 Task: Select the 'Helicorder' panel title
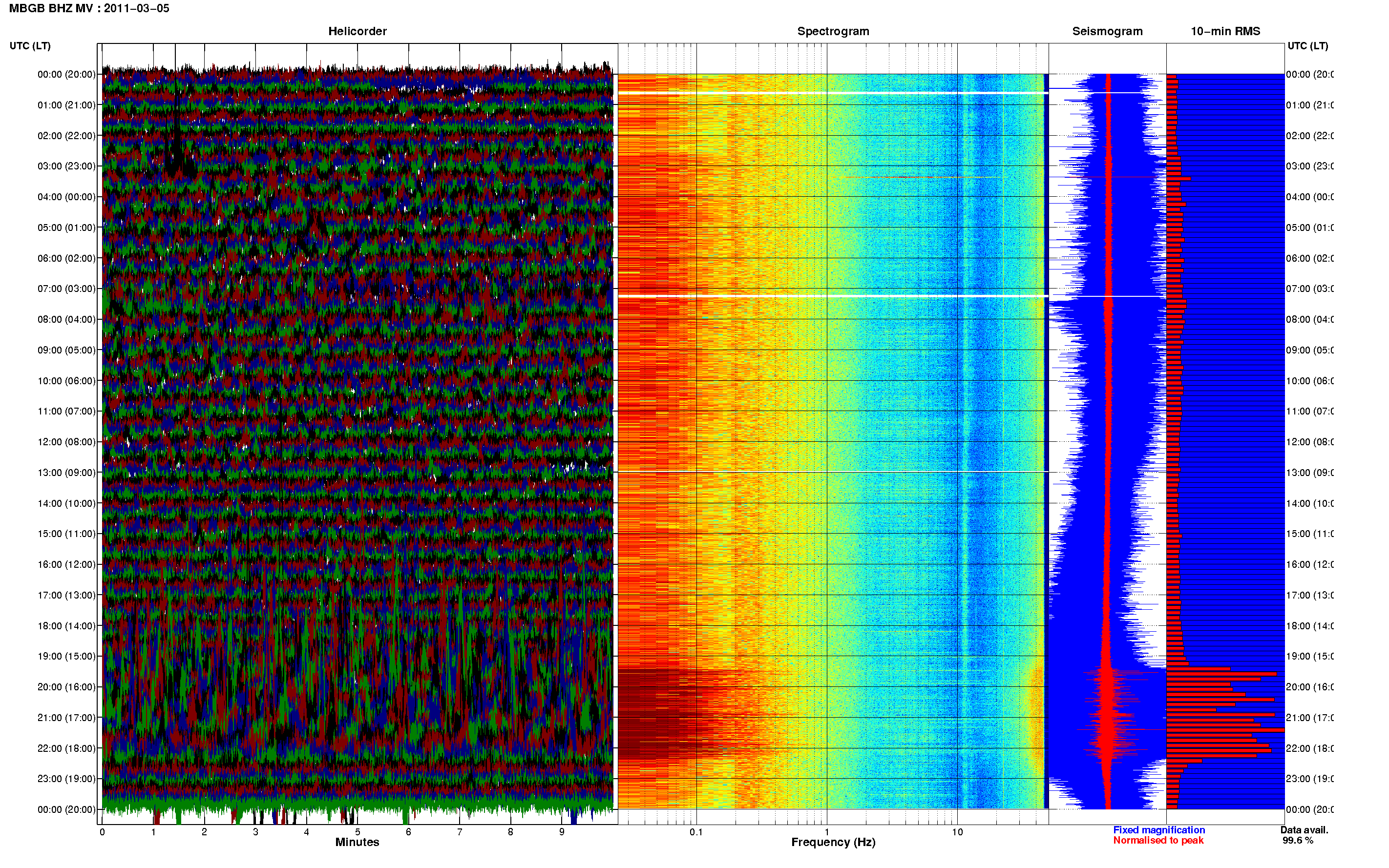coord(357,31)
